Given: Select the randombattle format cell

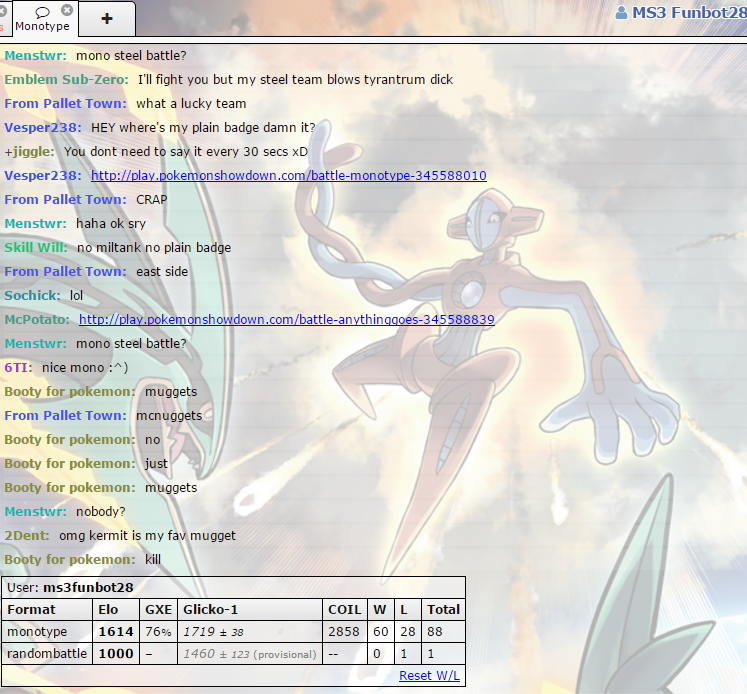Looking at the screenshot, I should coord(47,654).
